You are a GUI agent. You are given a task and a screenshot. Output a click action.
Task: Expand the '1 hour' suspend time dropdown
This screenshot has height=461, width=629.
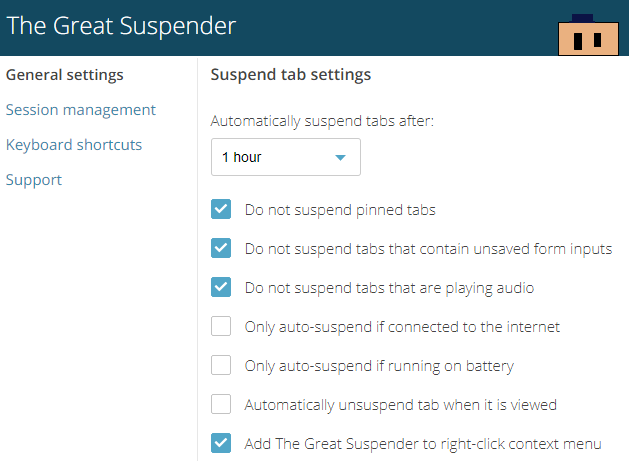click(285, 158)
